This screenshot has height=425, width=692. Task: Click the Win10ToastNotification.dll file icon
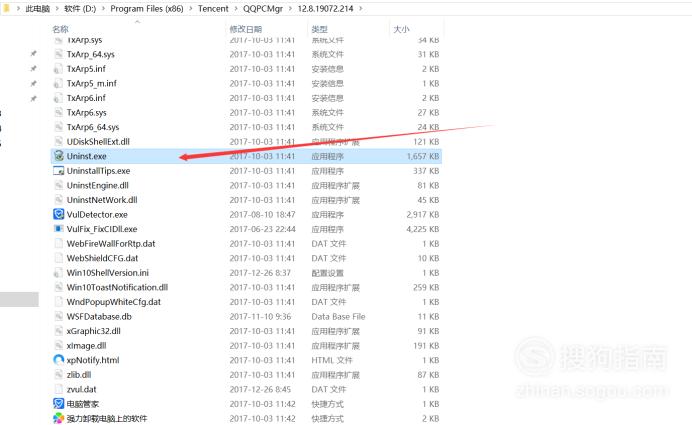pos(58,287)
